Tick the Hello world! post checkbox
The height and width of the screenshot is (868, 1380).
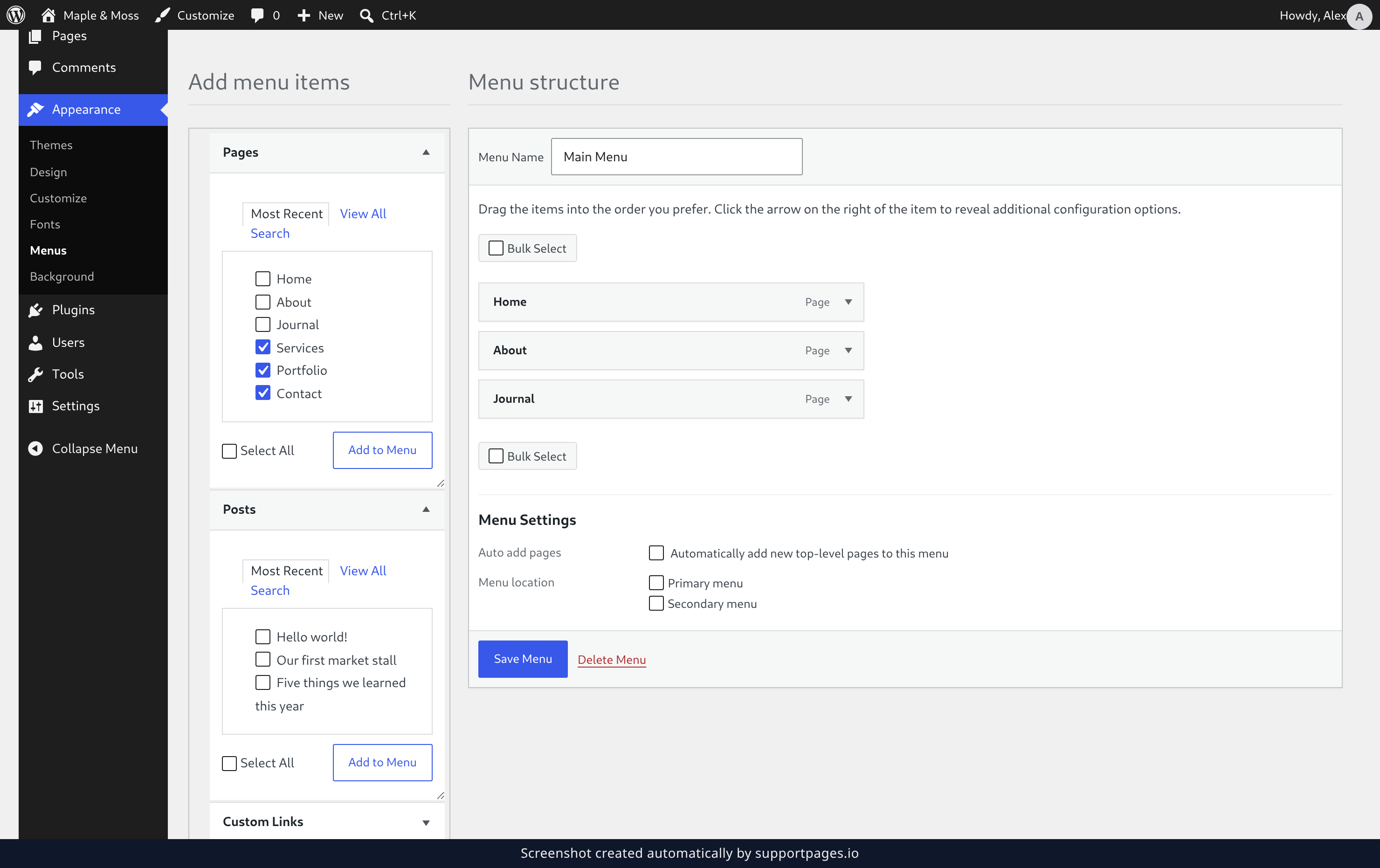pyautogui.click(x=262, y=636)
